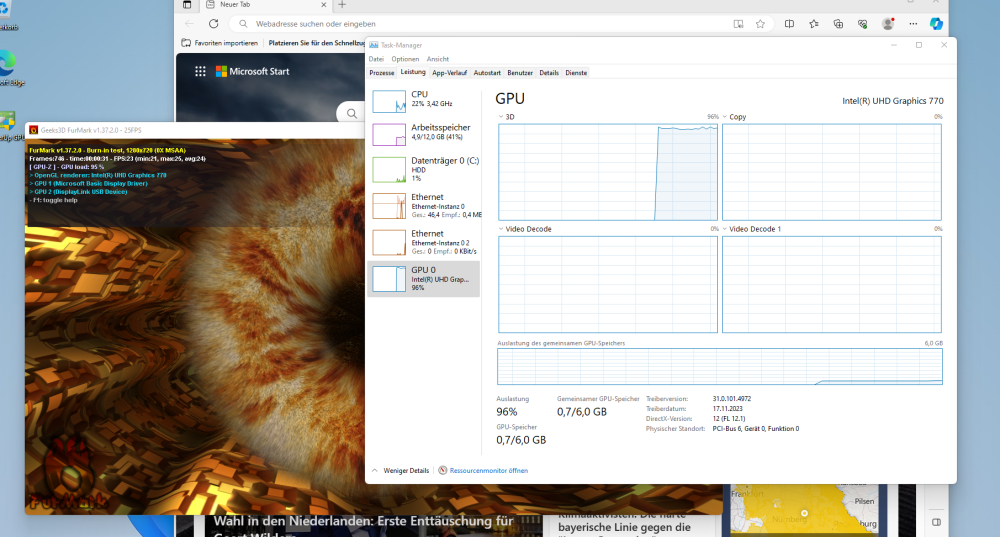The width and height of the screenshot is (1000, 537).
Task: Click the 3D utilization graph
Action: click(608, 172)
